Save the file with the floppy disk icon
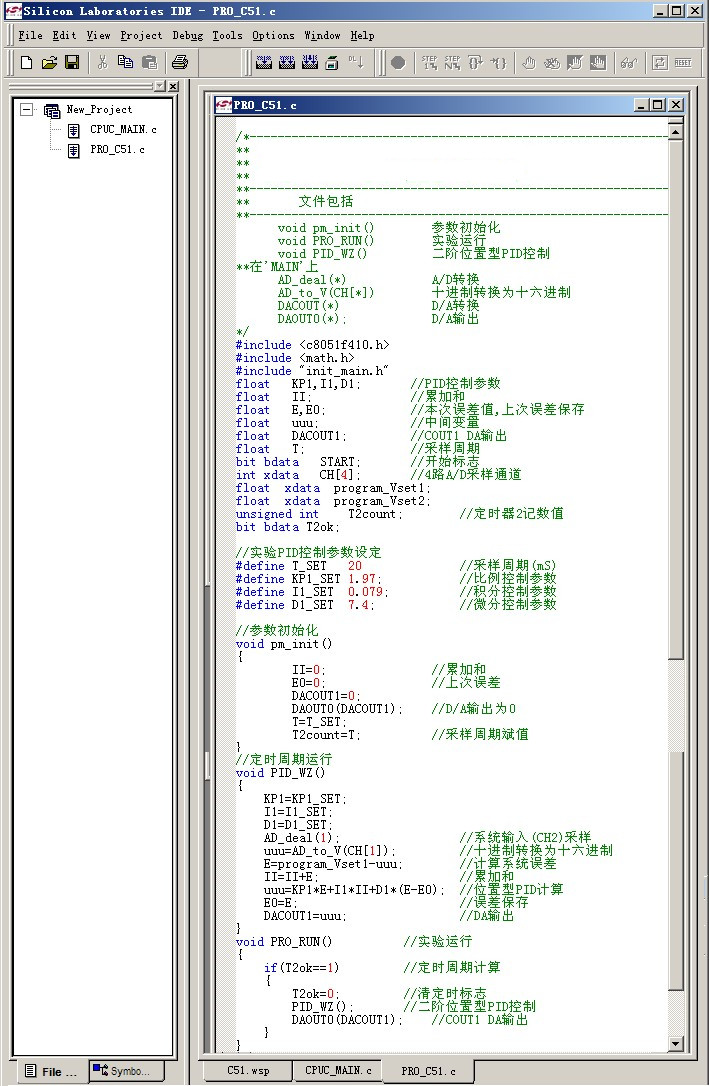This screenshot has width=709, height=1086. coord(72,62)
